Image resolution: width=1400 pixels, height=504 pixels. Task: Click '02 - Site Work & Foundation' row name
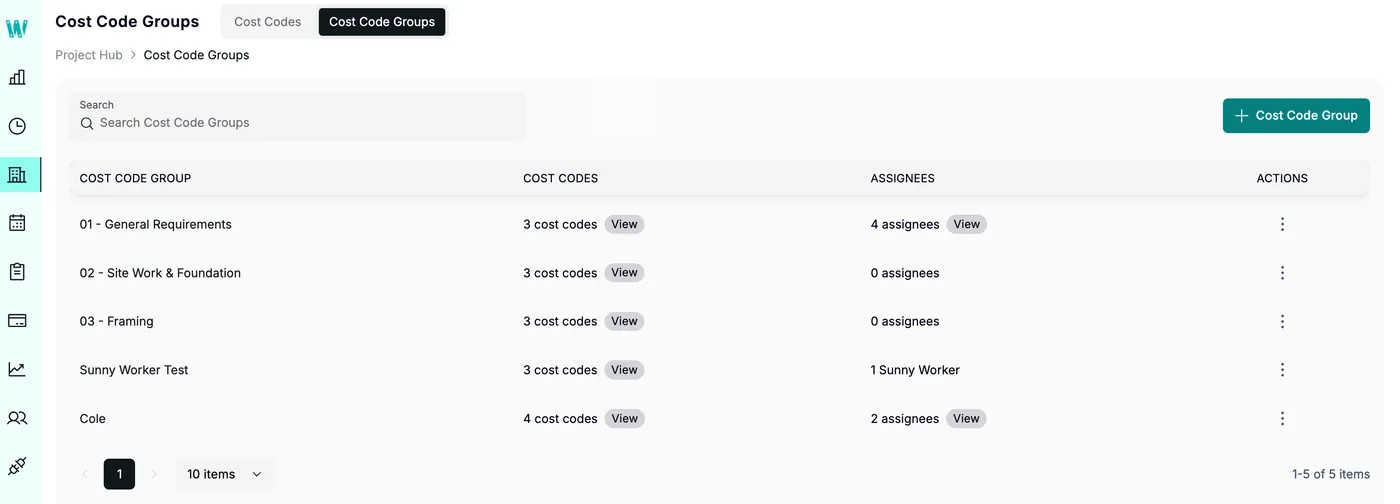(x=160, y=273)
